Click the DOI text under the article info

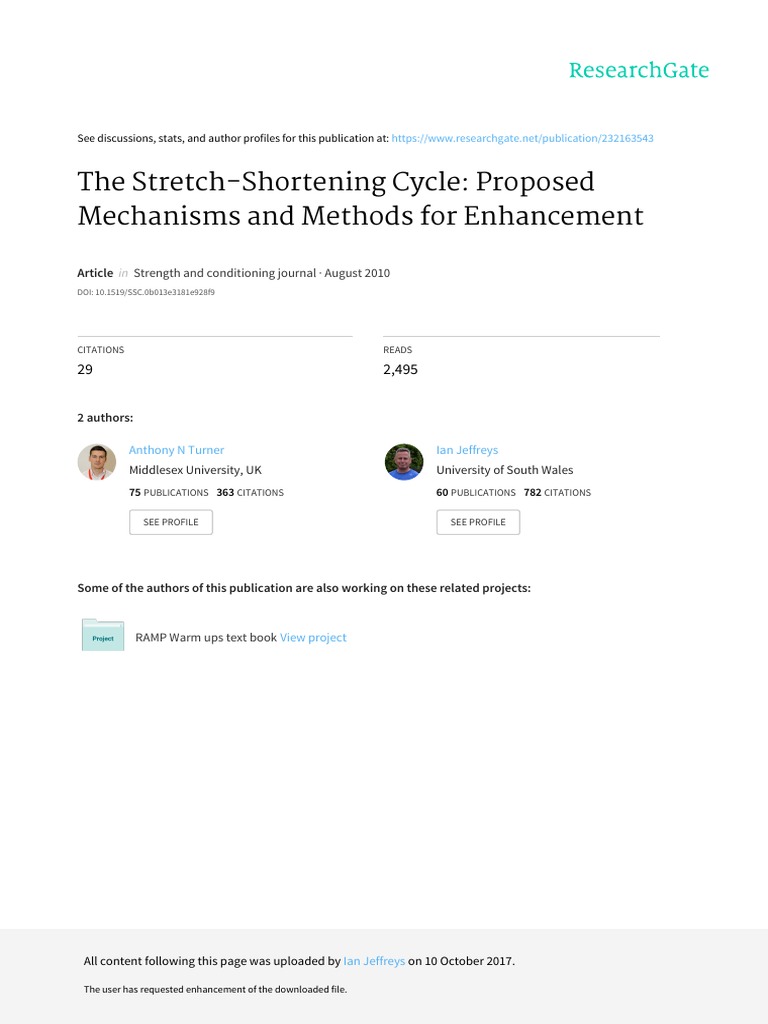[x=146, y=293]
